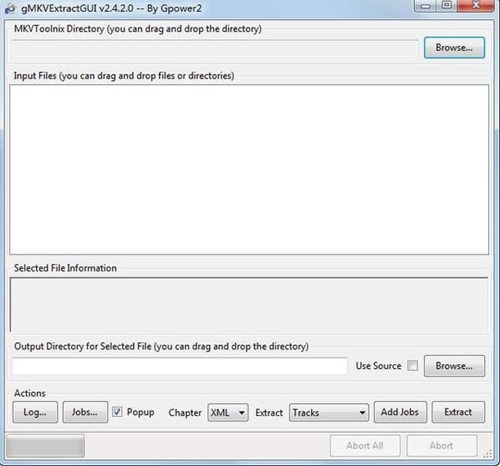Viewport: 500px width, 466px height.
Task: Open the Jobs window
Action: click(85, 412)
